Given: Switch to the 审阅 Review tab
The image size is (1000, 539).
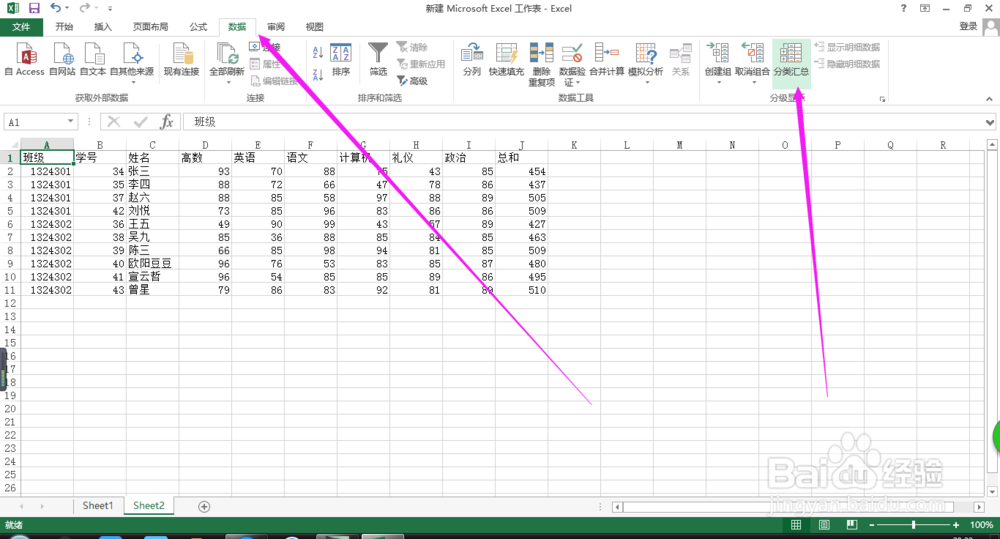Looking at the screenshot, I should 276,27.
